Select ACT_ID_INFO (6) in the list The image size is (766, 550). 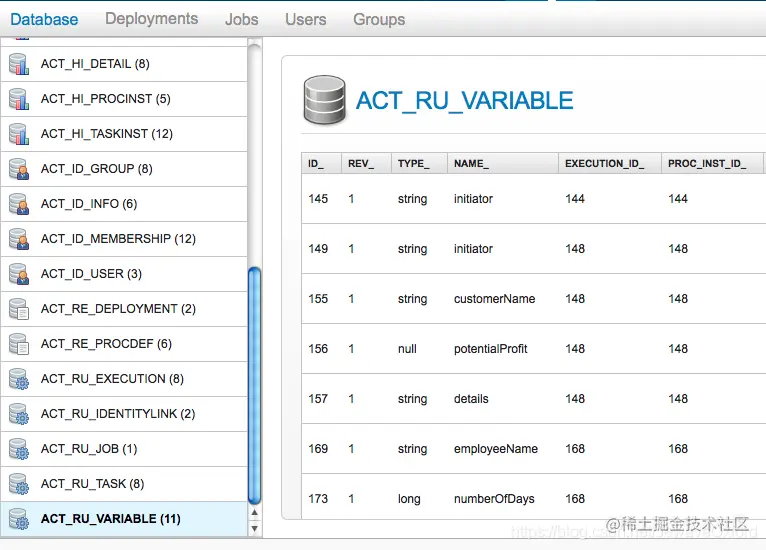124,204
